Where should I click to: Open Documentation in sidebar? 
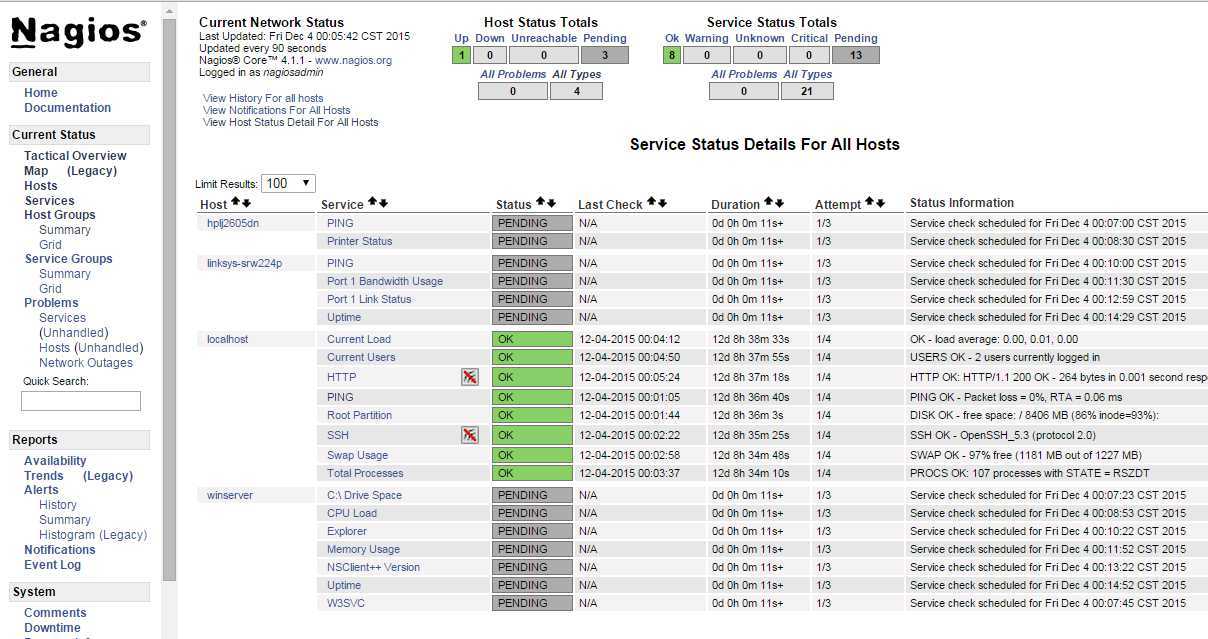(68, 108)
